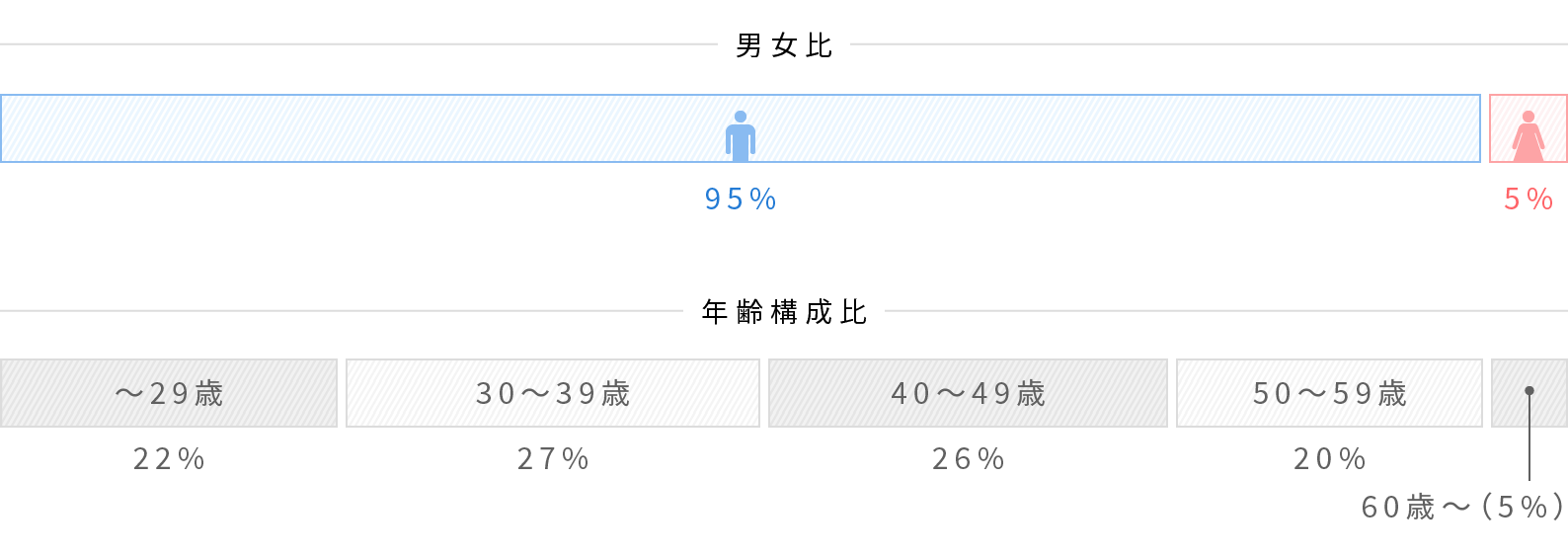The height and width of the screenshot is (557, 1568).
Task: Click the pink female ratio bar
Action: click(x=1529, y=128)
